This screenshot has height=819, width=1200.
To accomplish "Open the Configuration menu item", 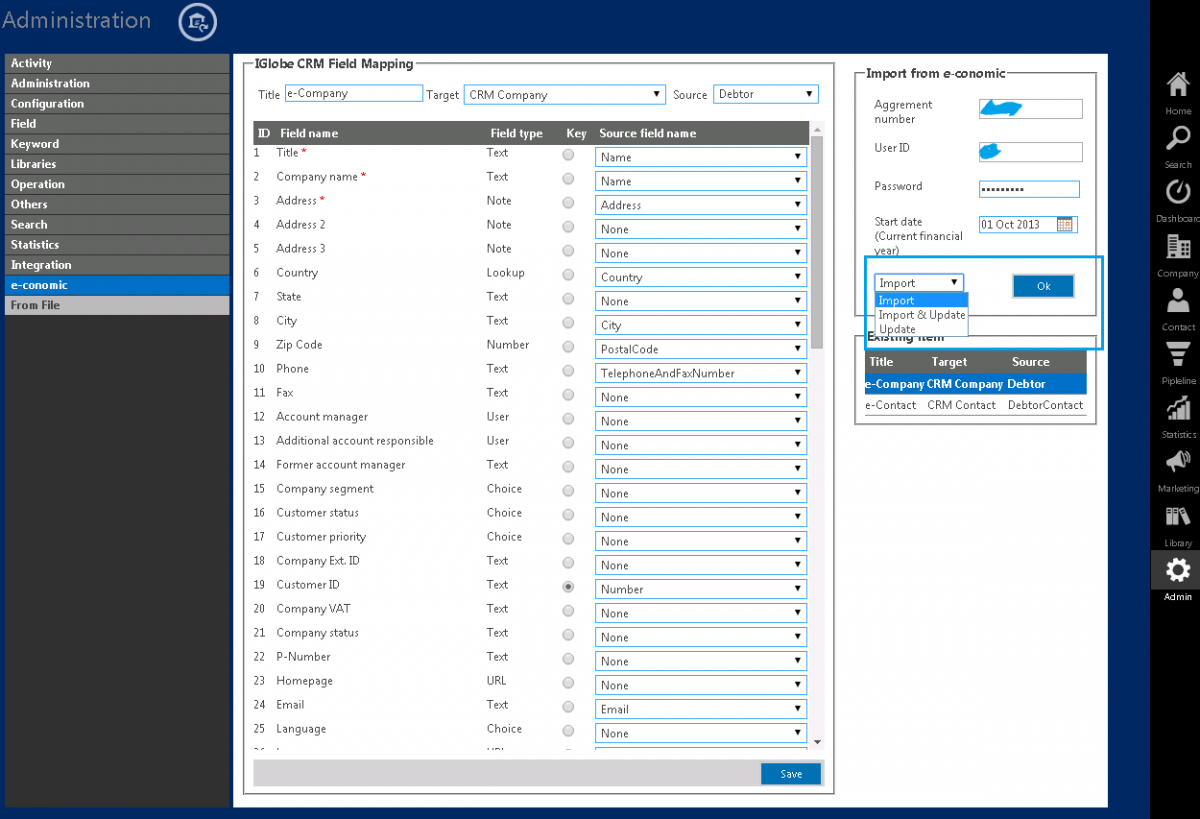I will pyautogui.click(x=117, y=103).
